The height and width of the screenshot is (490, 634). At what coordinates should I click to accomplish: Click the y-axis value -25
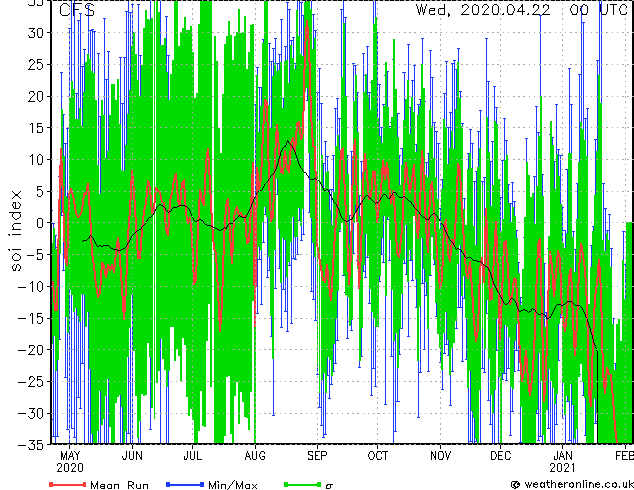click(x=31, y=382)
